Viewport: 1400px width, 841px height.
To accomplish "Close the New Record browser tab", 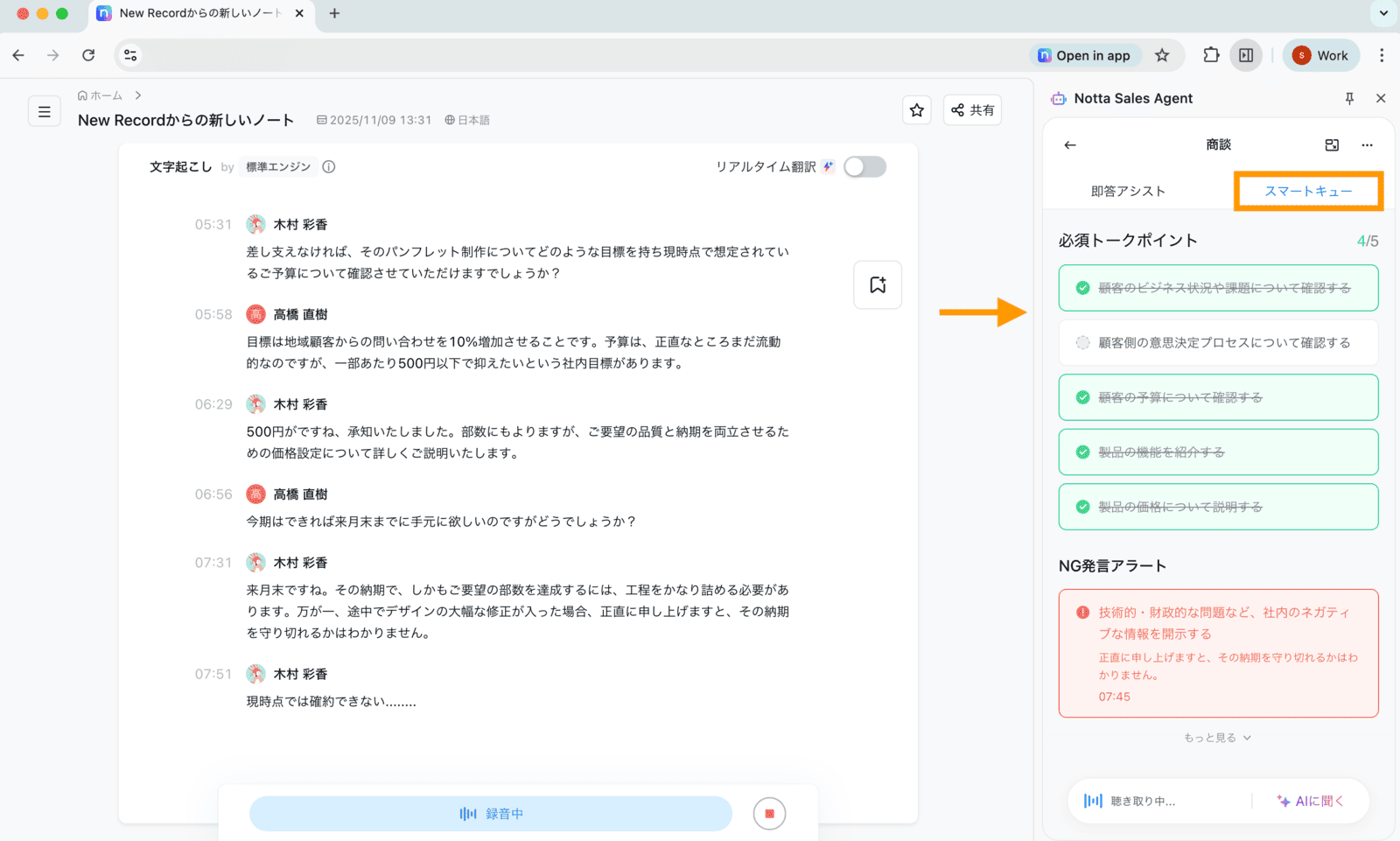I will coord(300,13).
